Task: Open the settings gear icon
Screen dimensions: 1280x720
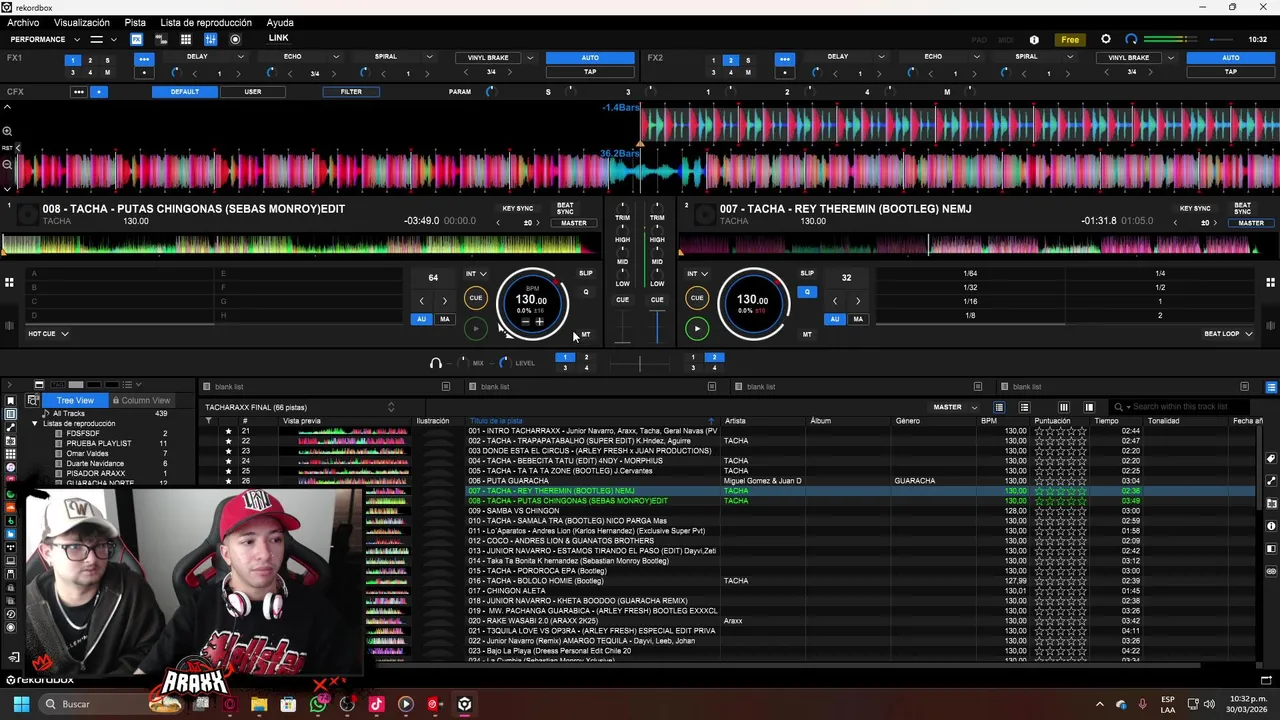Action: point(1105,39)
